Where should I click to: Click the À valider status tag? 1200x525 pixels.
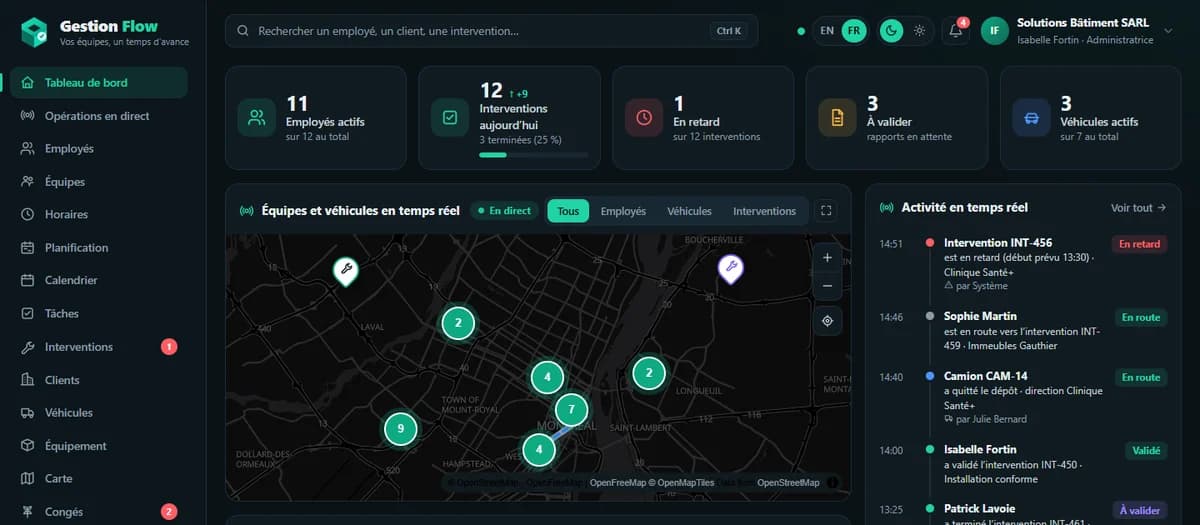(x=1139, y=510)
